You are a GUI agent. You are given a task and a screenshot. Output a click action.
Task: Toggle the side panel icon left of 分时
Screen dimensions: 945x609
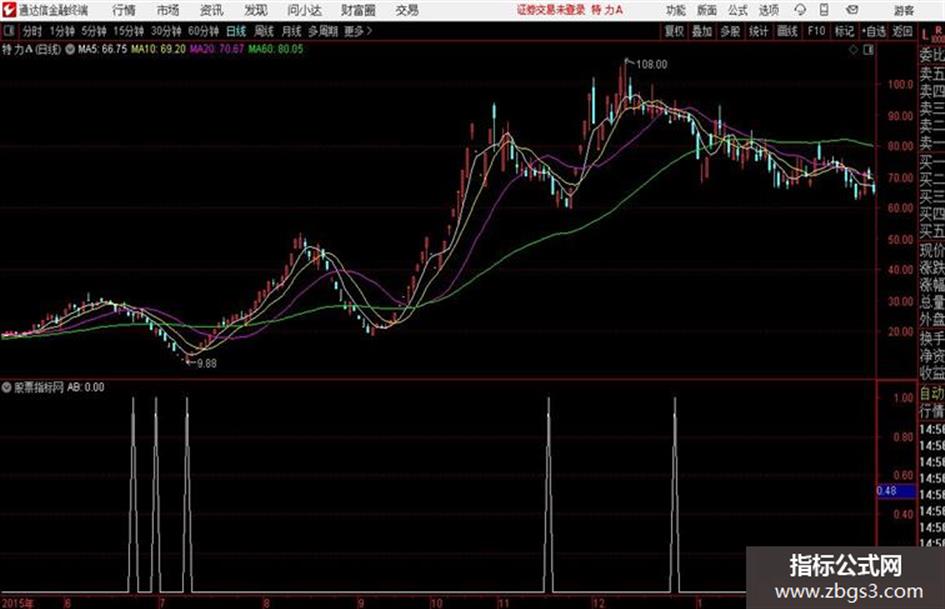pyautogui.click(x=9, y=31)
